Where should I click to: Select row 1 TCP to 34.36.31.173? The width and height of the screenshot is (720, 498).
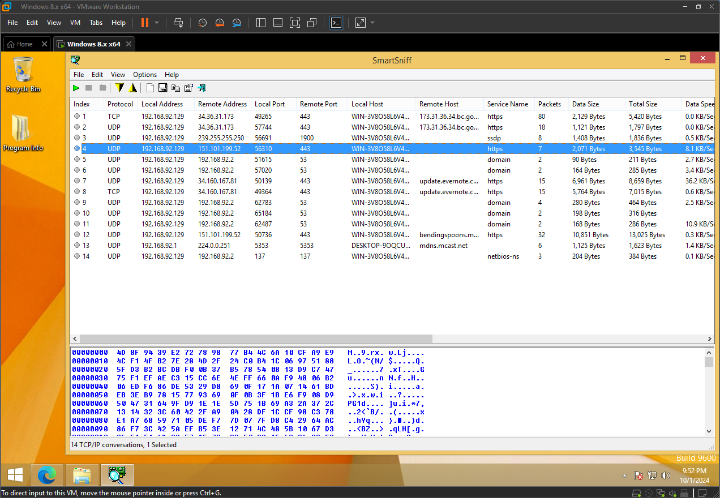coord(393,117)
